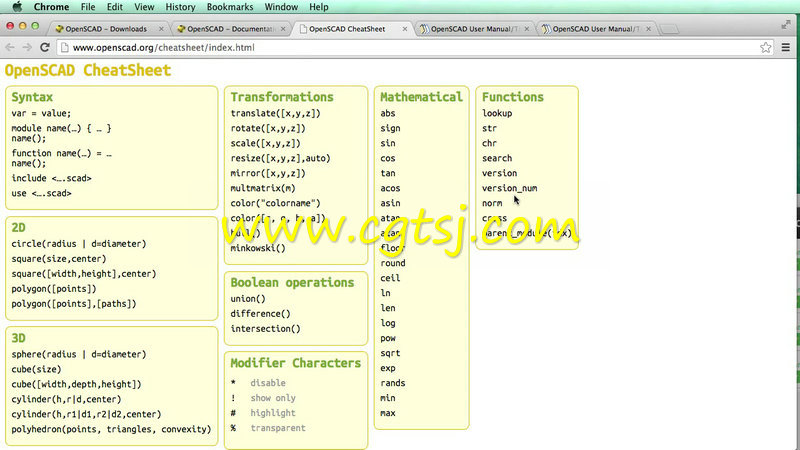800x450 pixels.
Task: Open difference() reference
Action: coord(260,314)
